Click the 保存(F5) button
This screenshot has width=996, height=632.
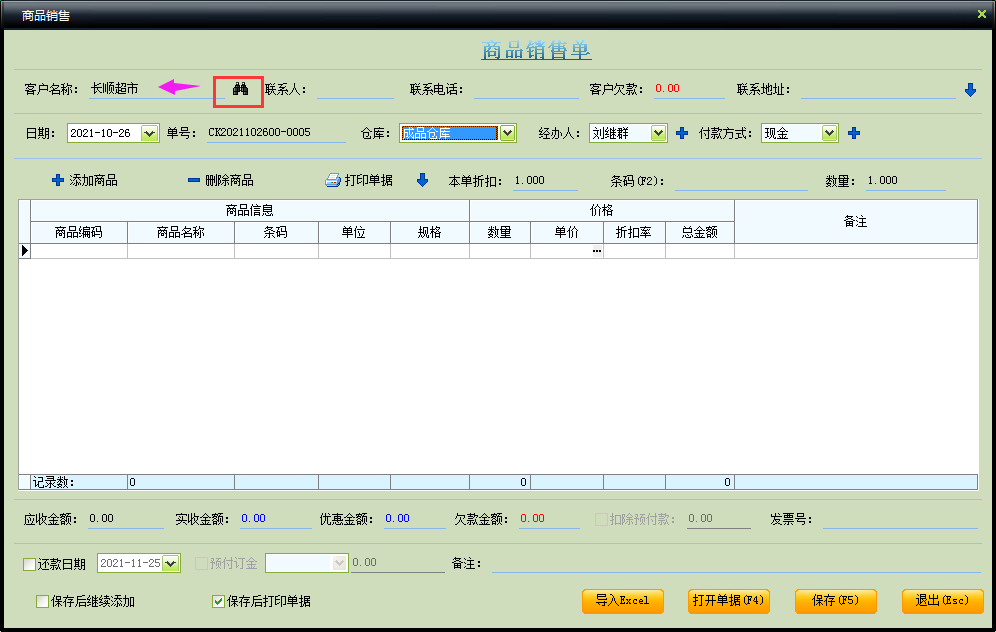click(835, 601)
